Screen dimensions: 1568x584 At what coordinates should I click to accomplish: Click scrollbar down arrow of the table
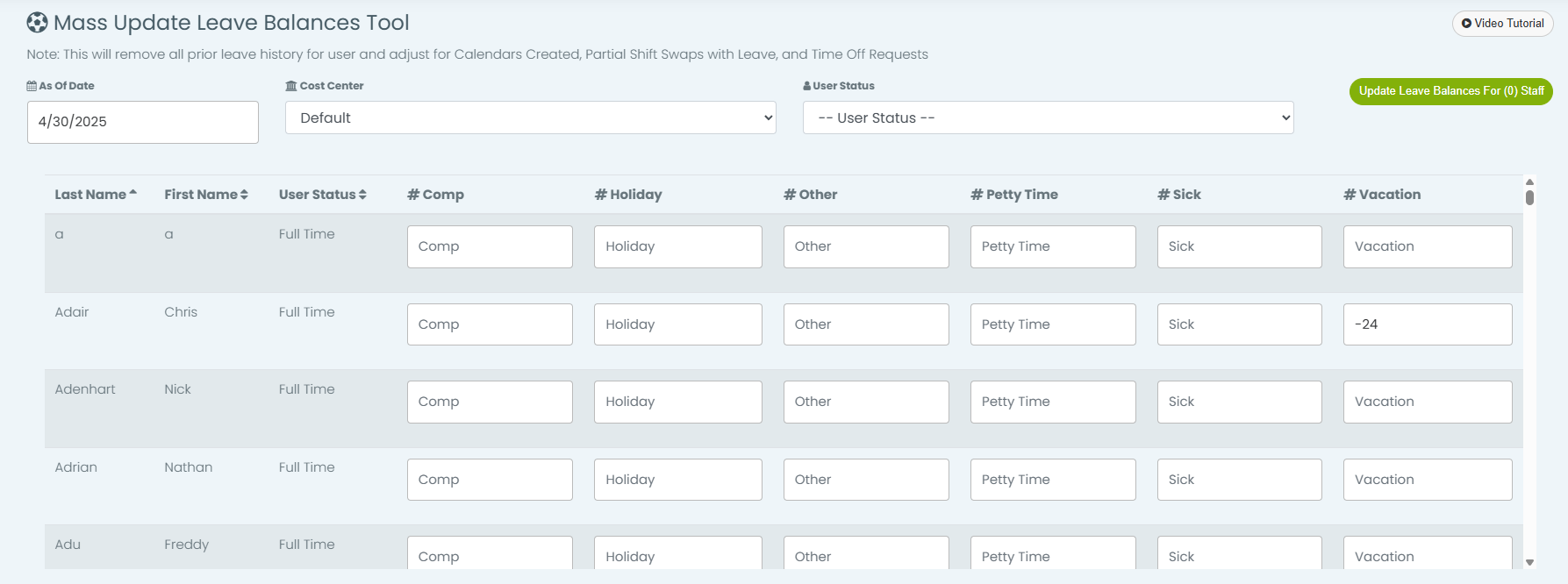pos(1529,562)
